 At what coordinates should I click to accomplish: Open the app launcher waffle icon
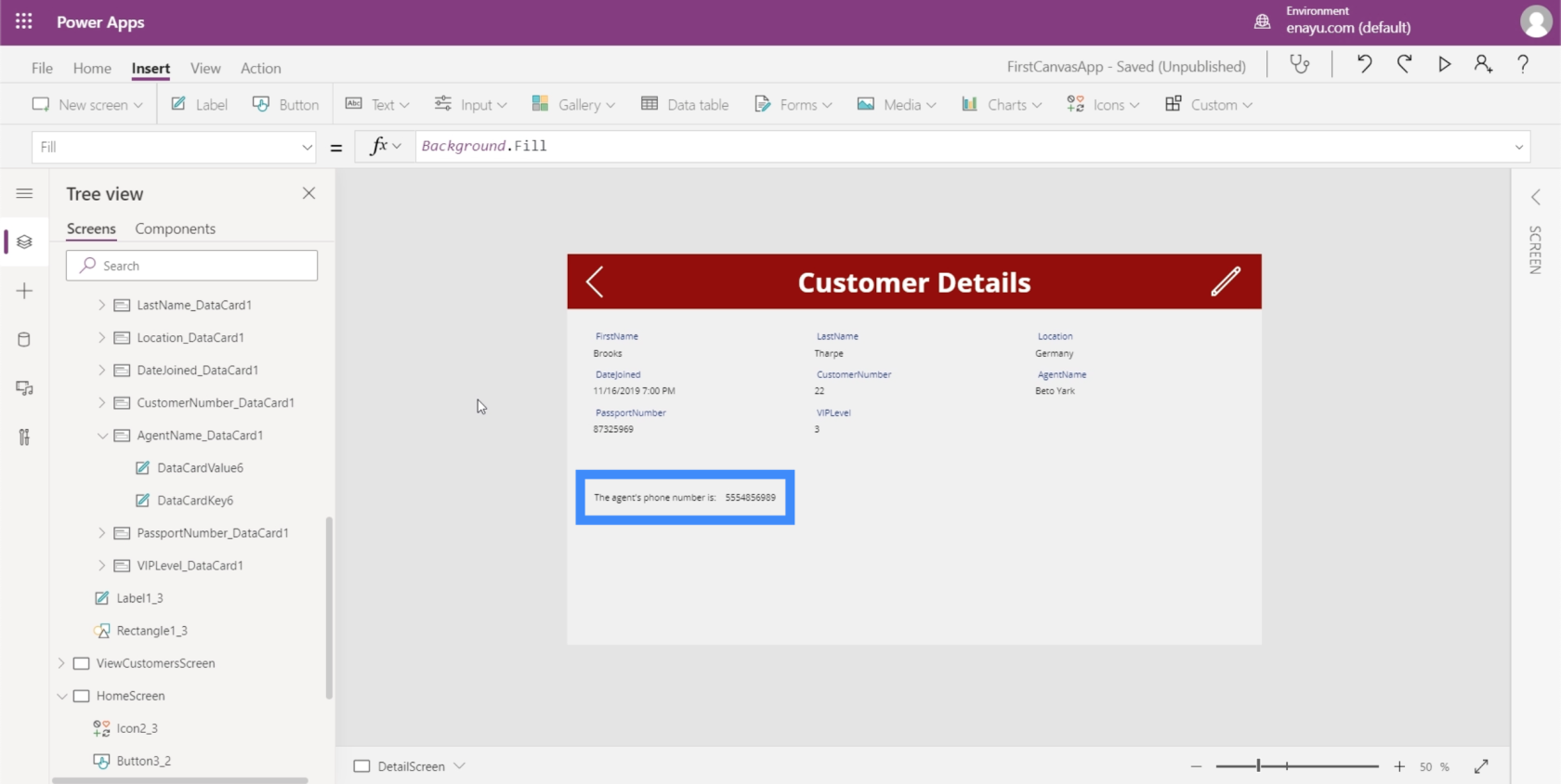pos(24,21)
